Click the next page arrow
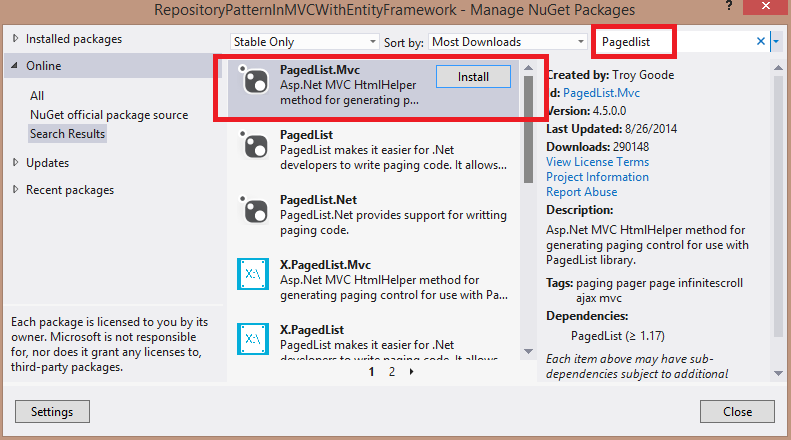This screenshot has width=791, height=440. click(x=412, y=372)
